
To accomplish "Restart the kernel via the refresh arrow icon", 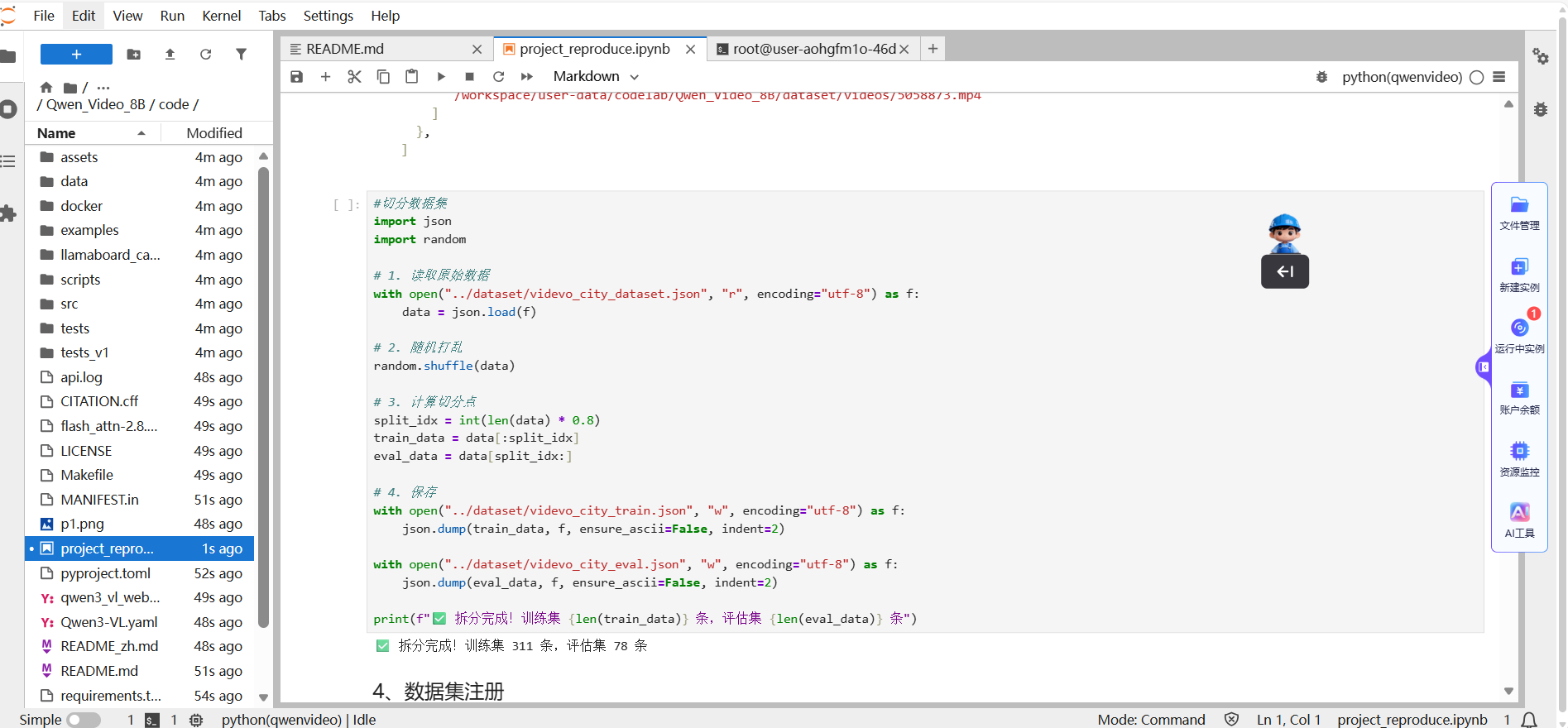I will [498, 77].
